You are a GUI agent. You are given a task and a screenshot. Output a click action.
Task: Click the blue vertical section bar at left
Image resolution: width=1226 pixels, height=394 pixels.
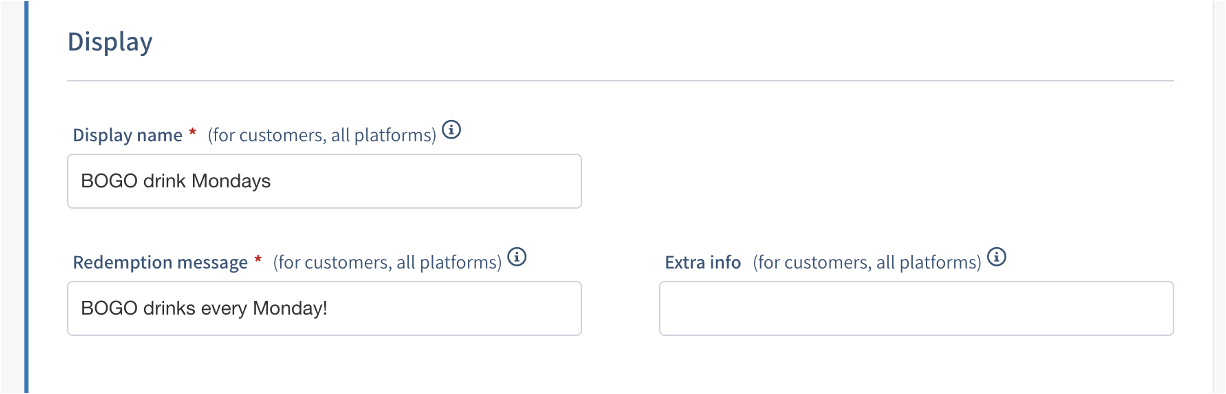[26, 197]
